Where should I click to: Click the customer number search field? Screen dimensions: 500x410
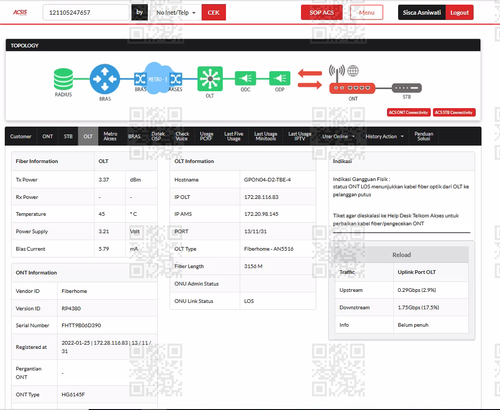pos(86,13)
